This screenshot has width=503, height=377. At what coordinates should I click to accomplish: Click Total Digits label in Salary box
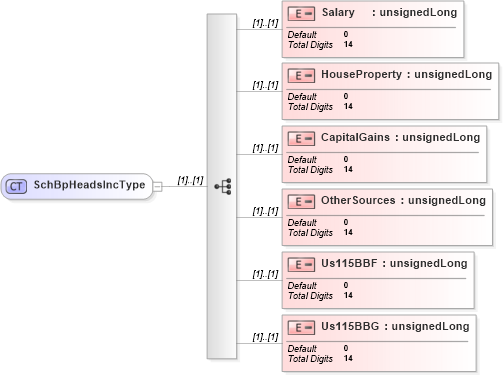click(310, 45)
